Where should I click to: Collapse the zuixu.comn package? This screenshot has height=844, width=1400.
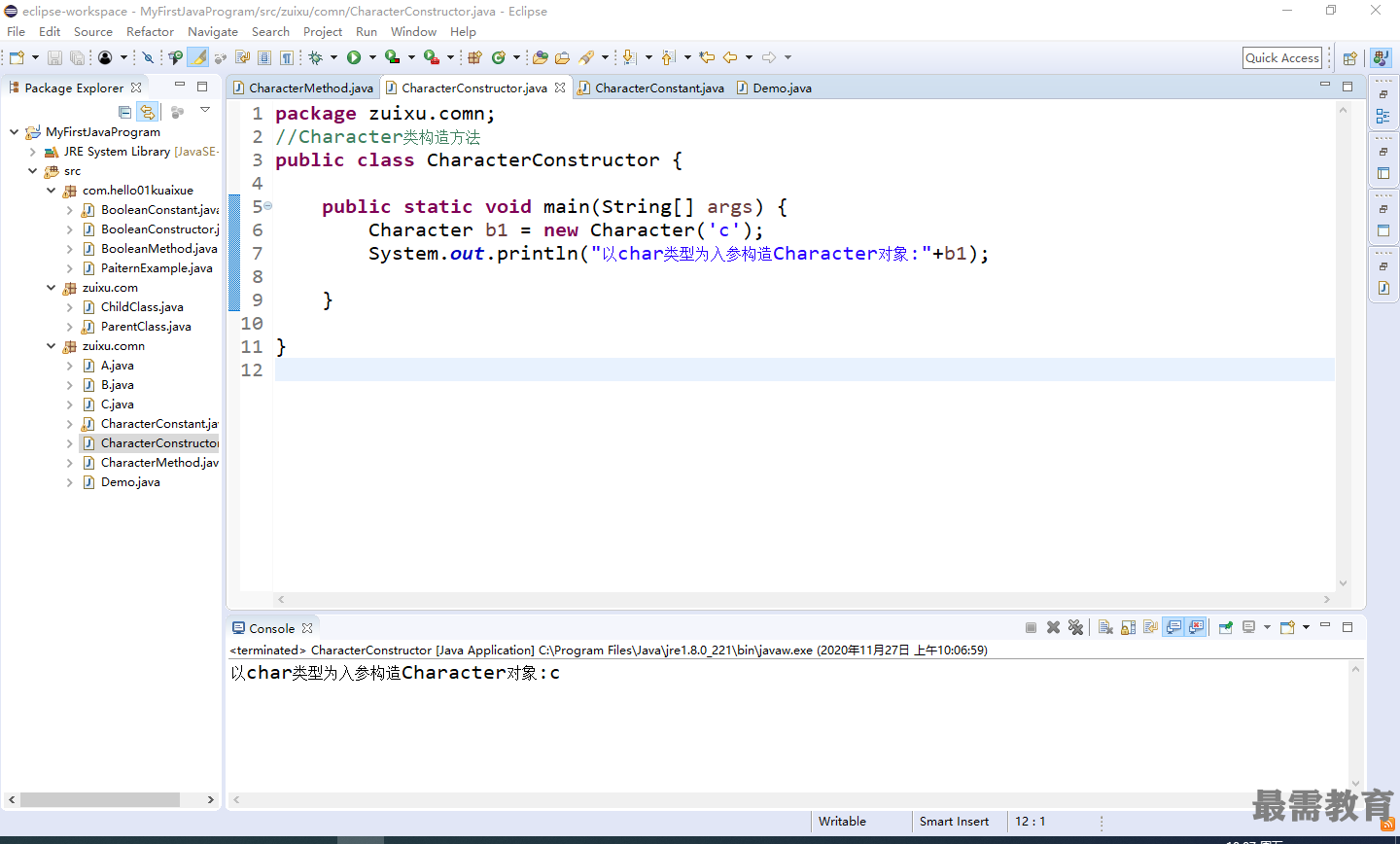(51, 346)
